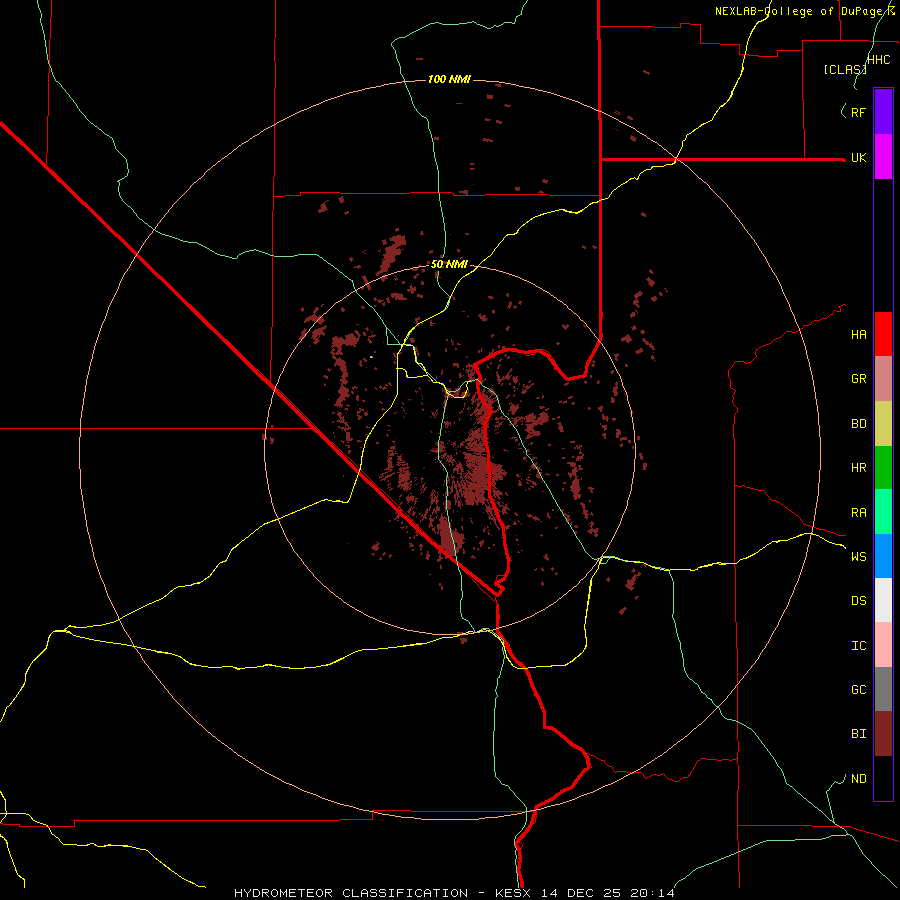Click the DS white legend swatch
Image resolution: width=900 pixels, height=900 pixels.
883,600
